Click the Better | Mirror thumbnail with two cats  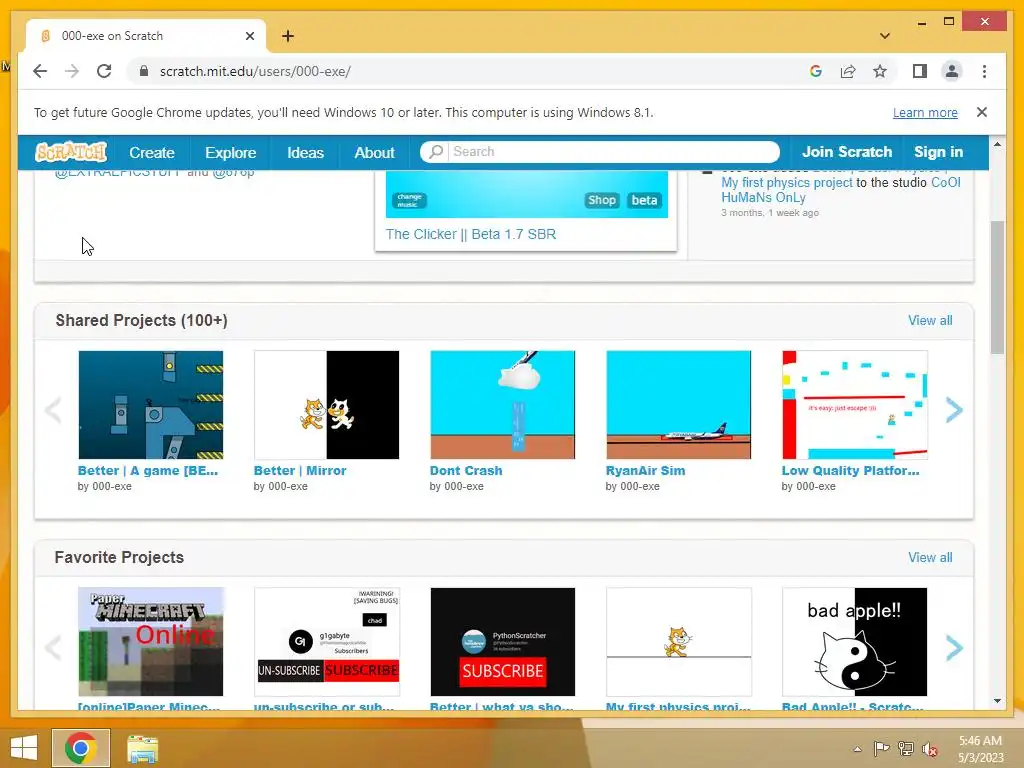tap(327, 404)
